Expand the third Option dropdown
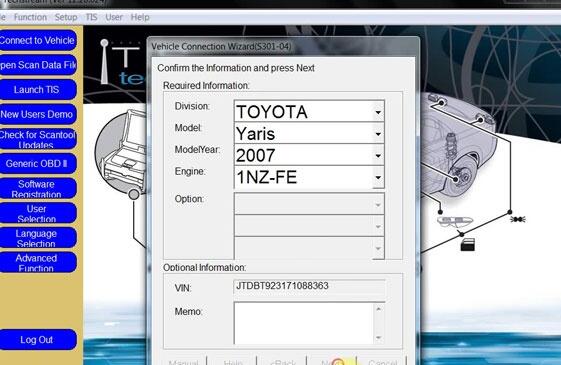Screen dimensions: 561x365 pyautogui.click(x=378, y=248)
